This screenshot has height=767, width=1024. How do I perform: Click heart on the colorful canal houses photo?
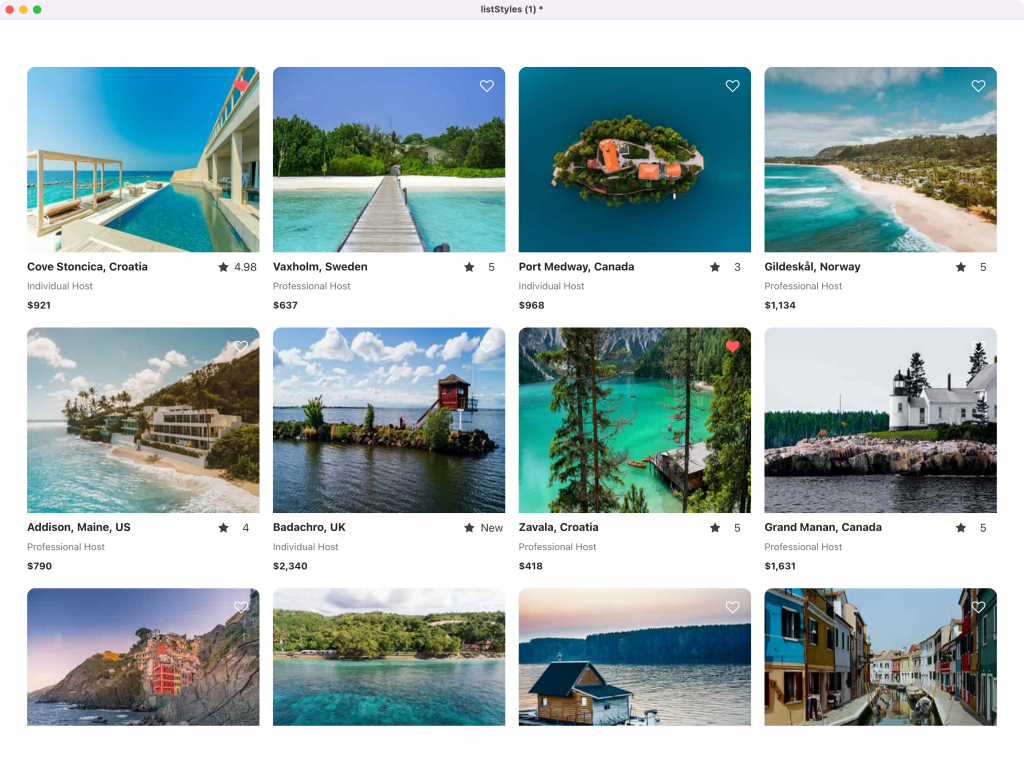tap(979, 607)
